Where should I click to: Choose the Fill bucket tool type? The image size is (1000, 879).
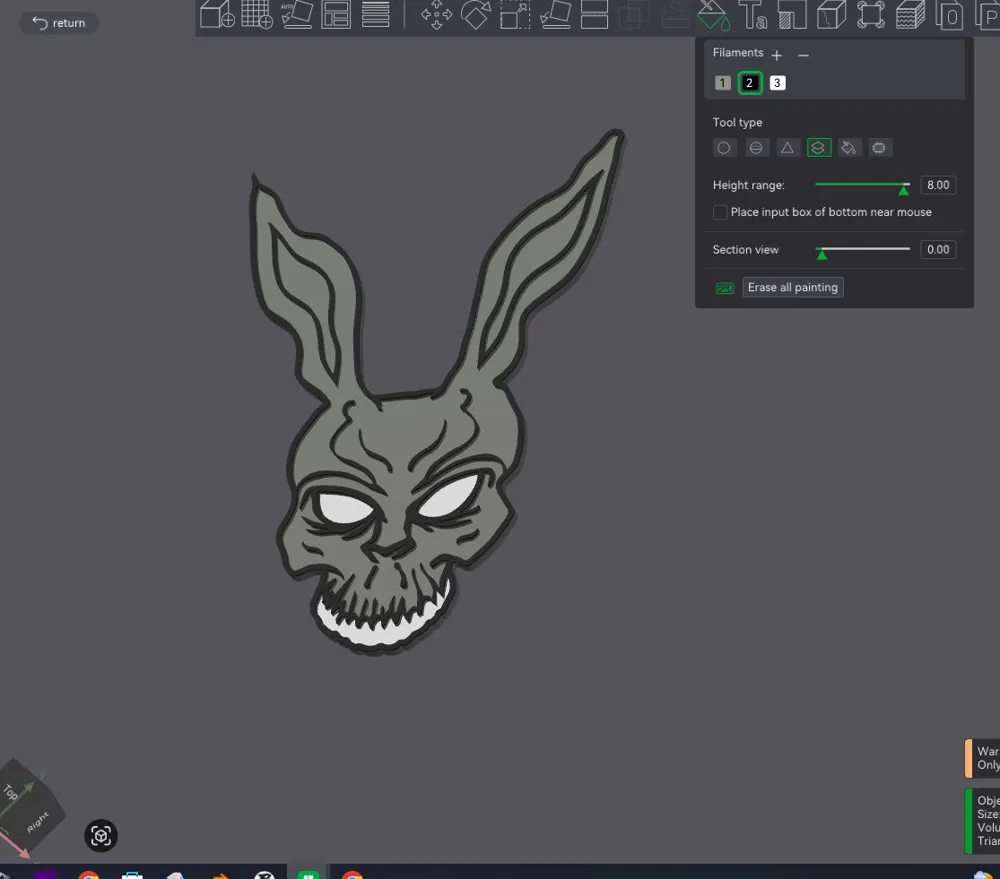[x=849, y=148]
